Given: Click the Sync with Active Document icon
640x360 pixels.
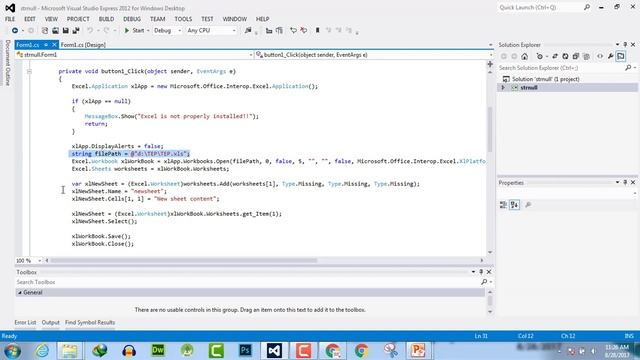Looking at the screenshot, I should pos(555,56).
